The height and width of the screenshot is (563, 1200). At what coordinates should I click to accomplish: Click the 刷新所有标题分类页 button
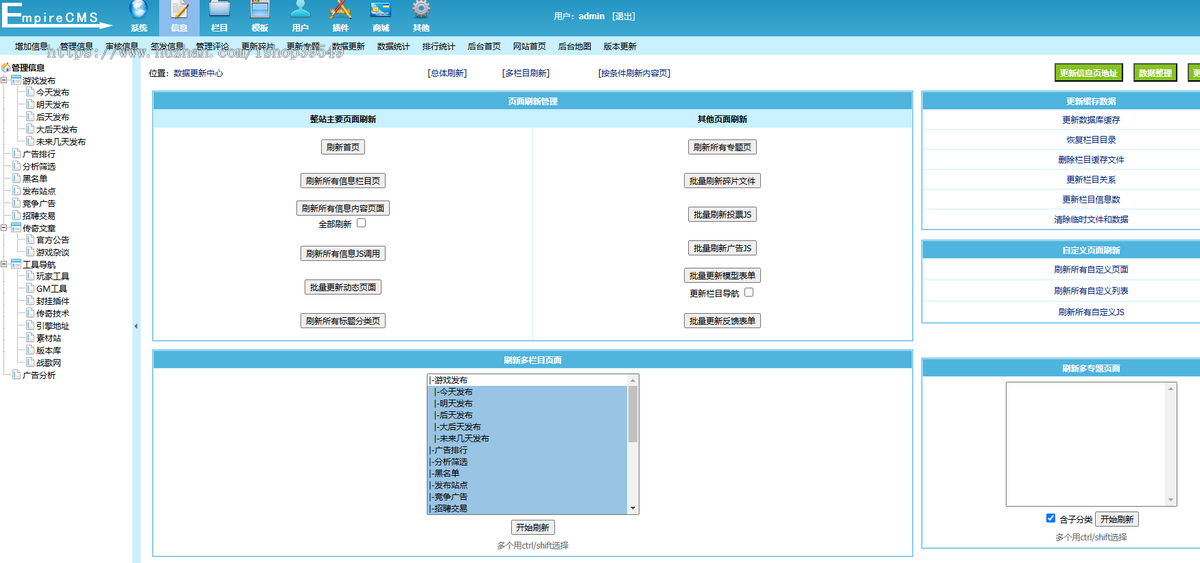343,321
